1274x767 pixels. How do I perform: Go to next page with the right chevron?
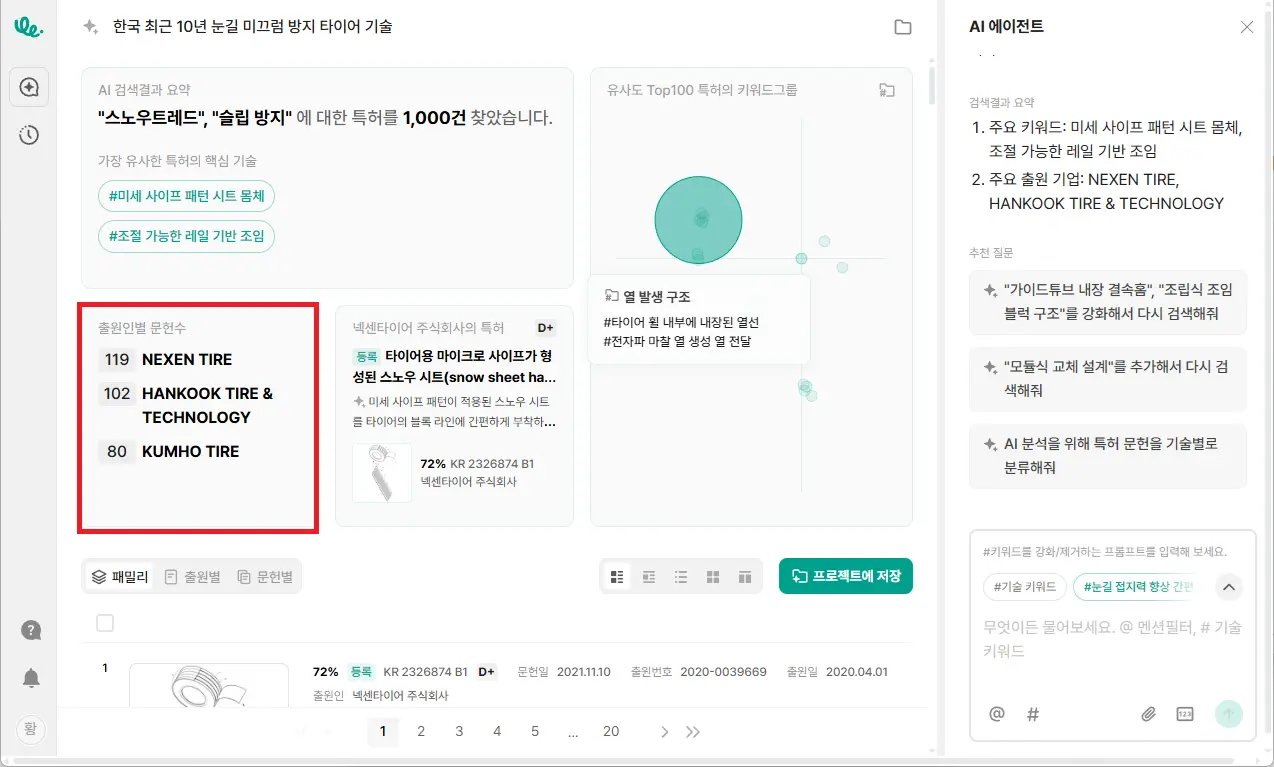pyautogui.click(x=664, y=732)
